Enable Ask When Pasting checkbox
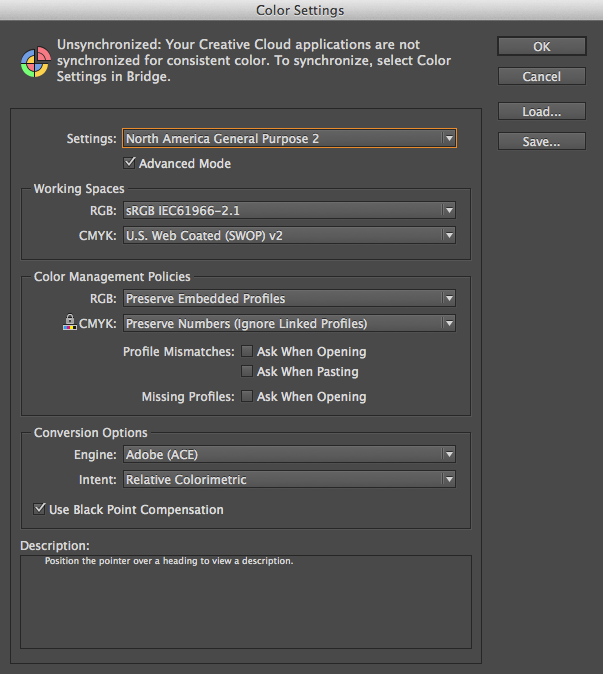Image resolution: width=603 pixels, height=674 pixels. click(x=247, y=371)
